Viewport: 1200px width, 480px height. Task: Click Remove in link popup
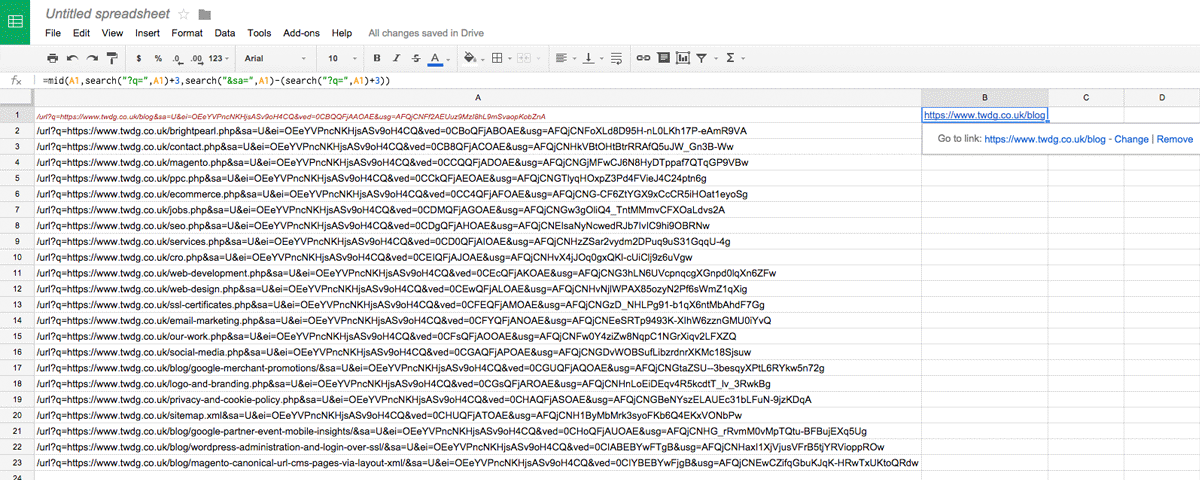tap(1174, 139)
